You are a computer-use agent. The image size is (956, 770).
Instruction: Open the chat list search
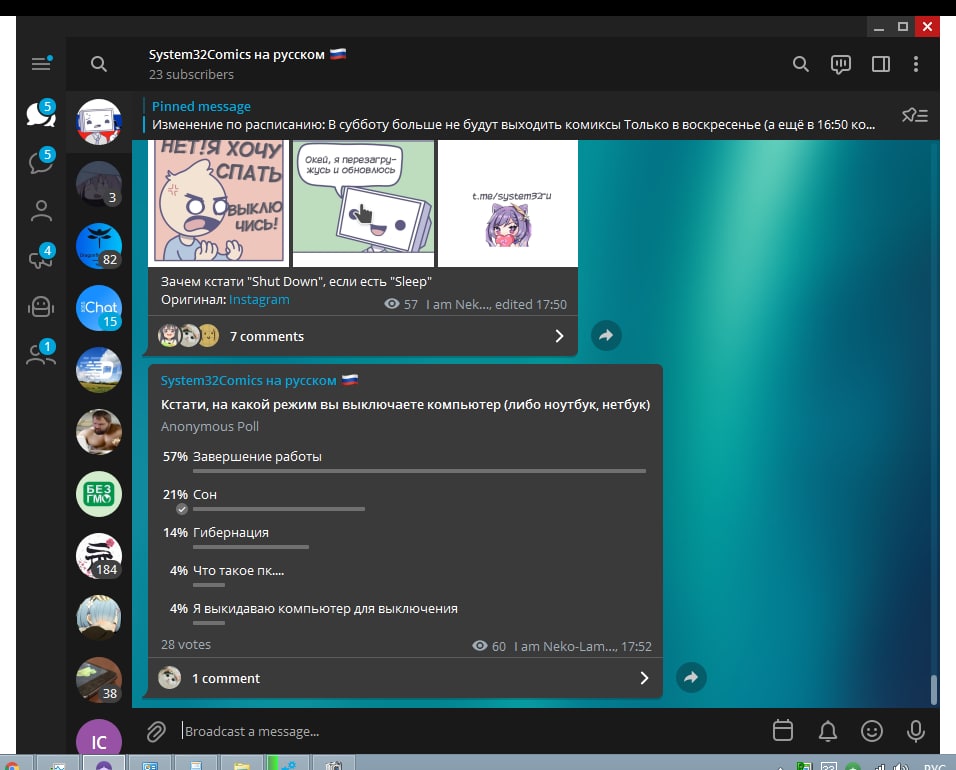99,64
